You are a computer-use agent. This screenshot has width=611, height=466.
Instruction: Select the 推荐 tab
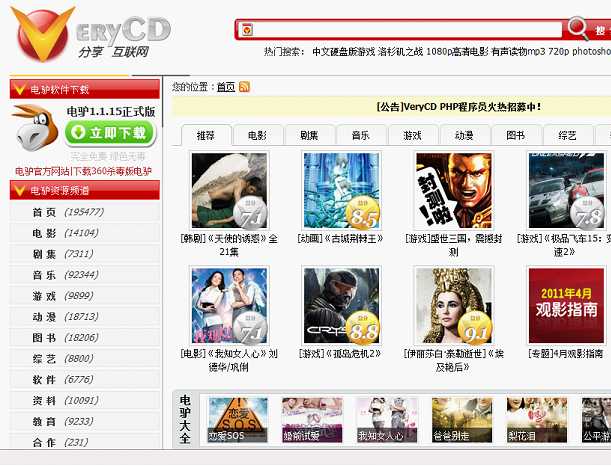click(206, 135)
